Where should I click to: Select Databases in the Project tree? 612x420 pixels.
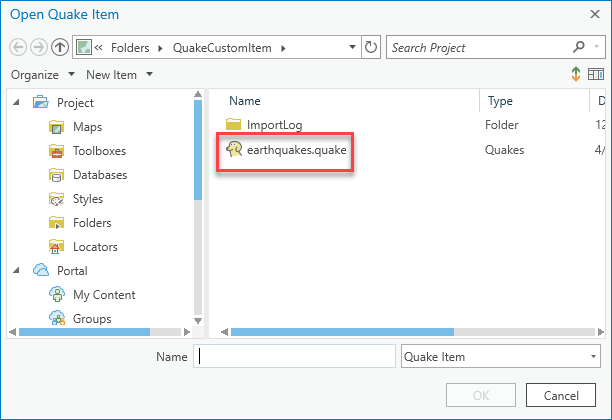(99, 175)
